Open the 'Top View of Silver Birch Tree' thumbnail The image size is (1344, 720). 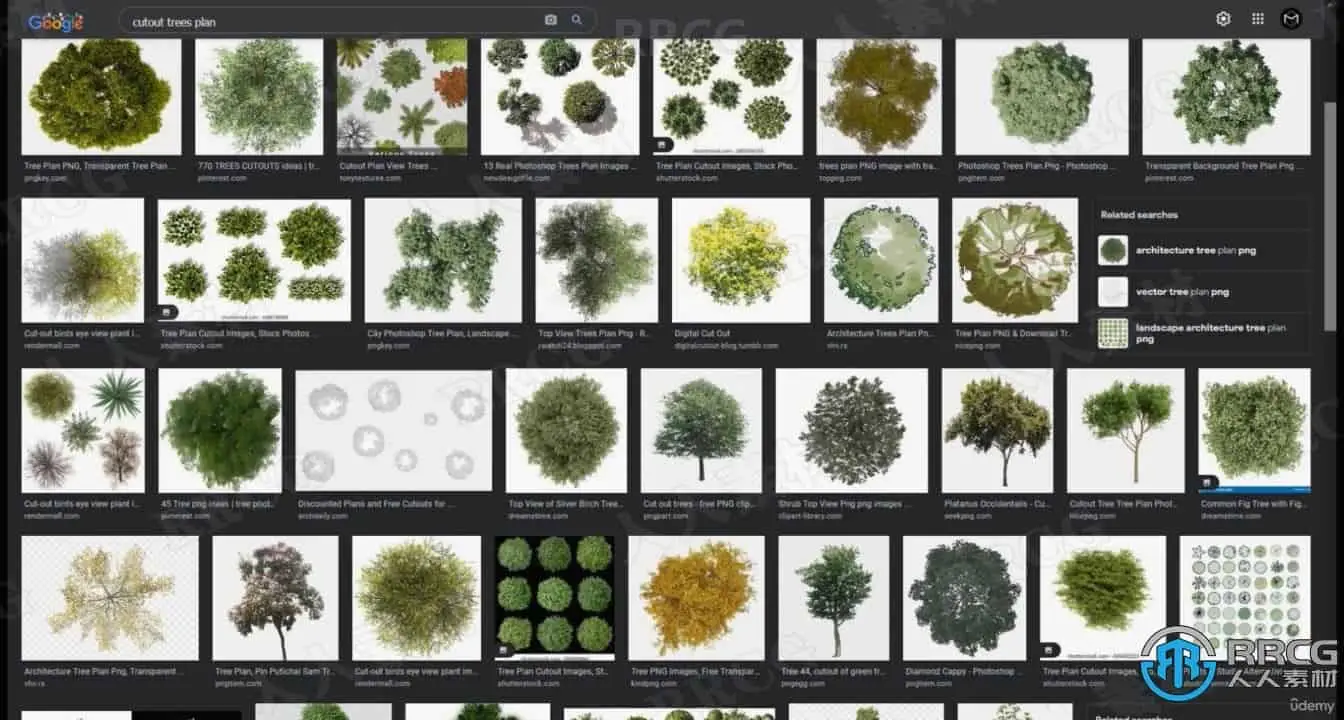(566, 430)
